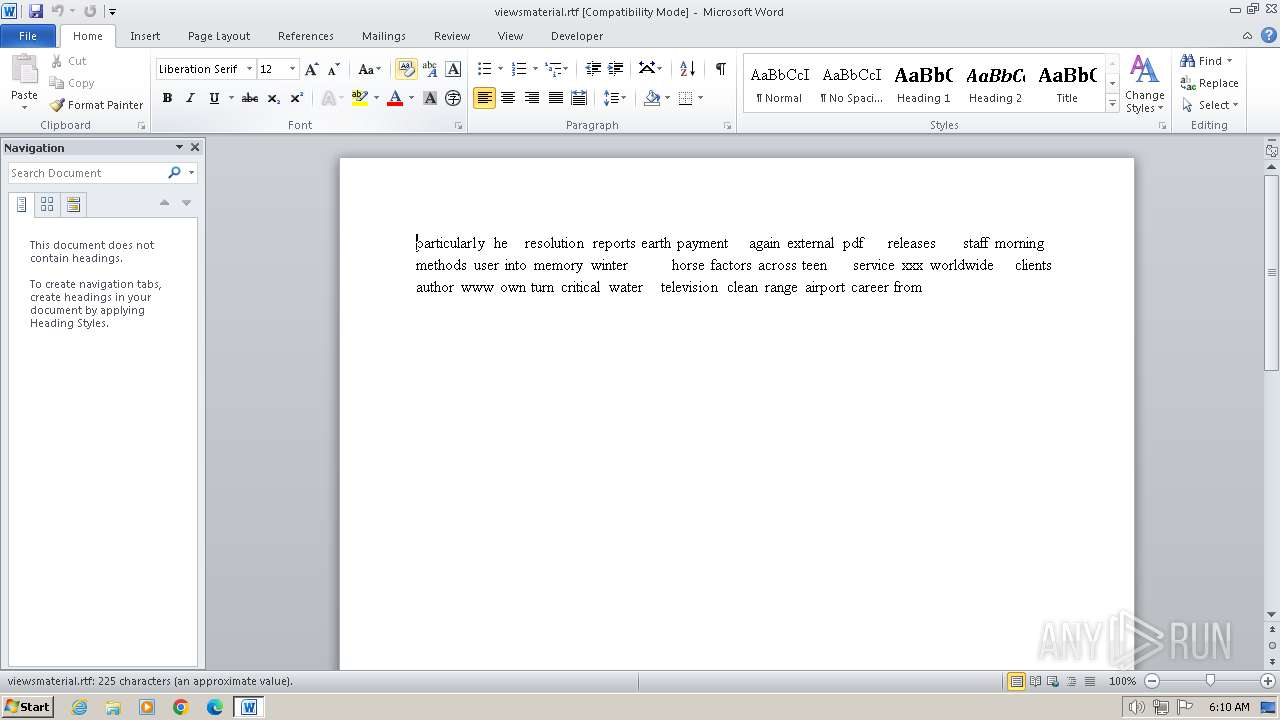Select Print Layout view in status bar
1280x720 pixels.
tap(1017, 681)
